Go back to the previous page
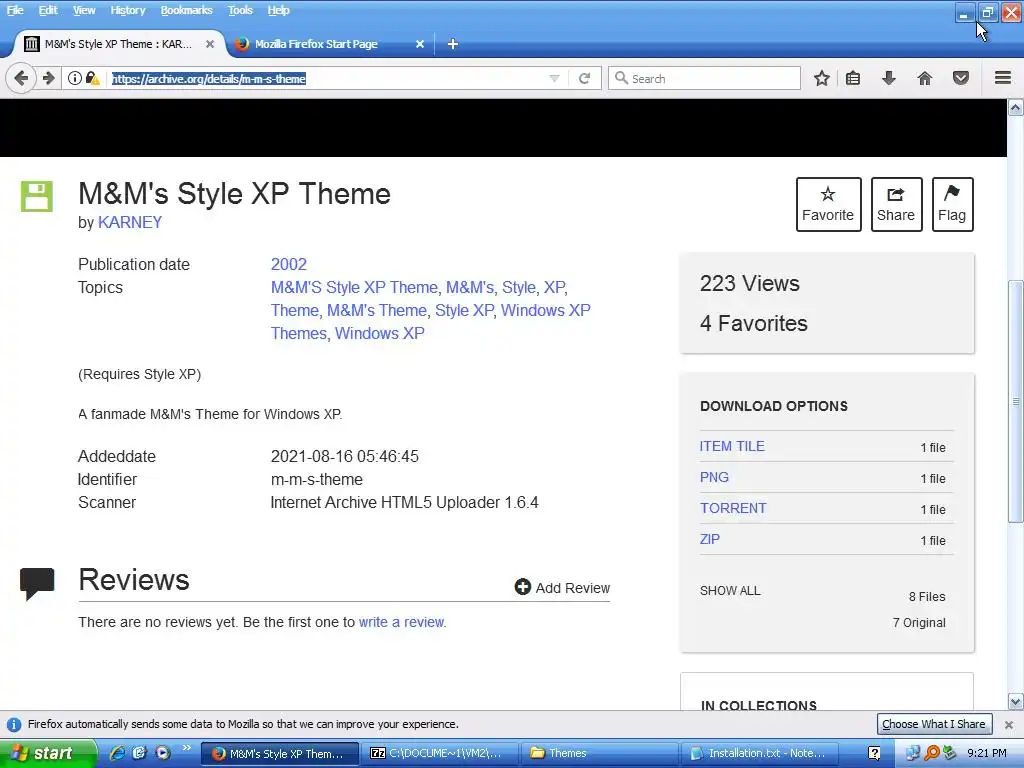 21,78
